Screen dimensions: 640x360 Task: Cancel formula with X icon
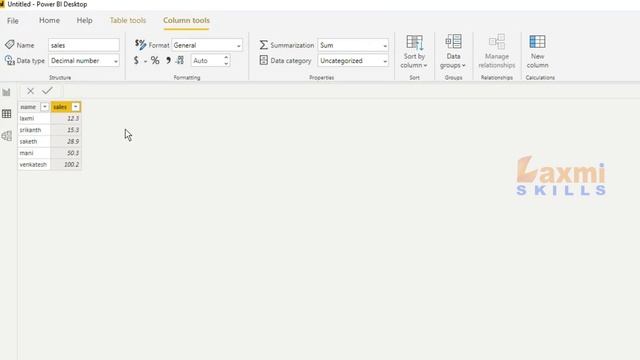click(x=30, y=91)
